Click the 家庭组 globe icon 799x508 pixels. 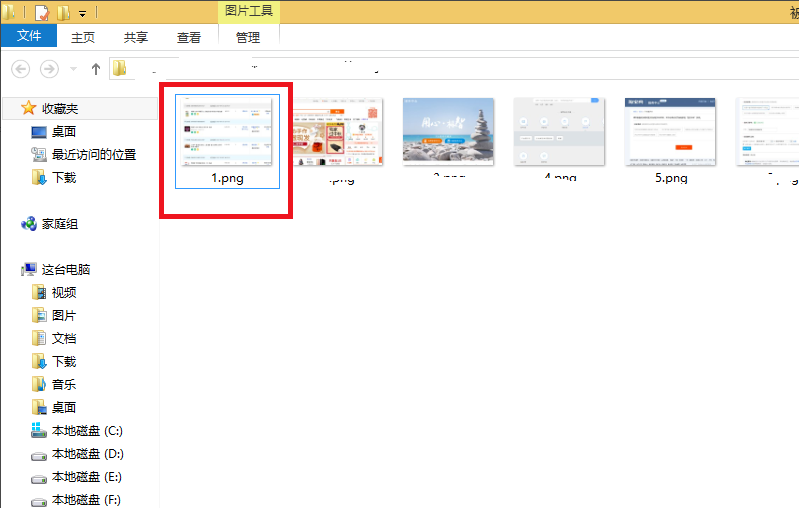click(29, 224)
